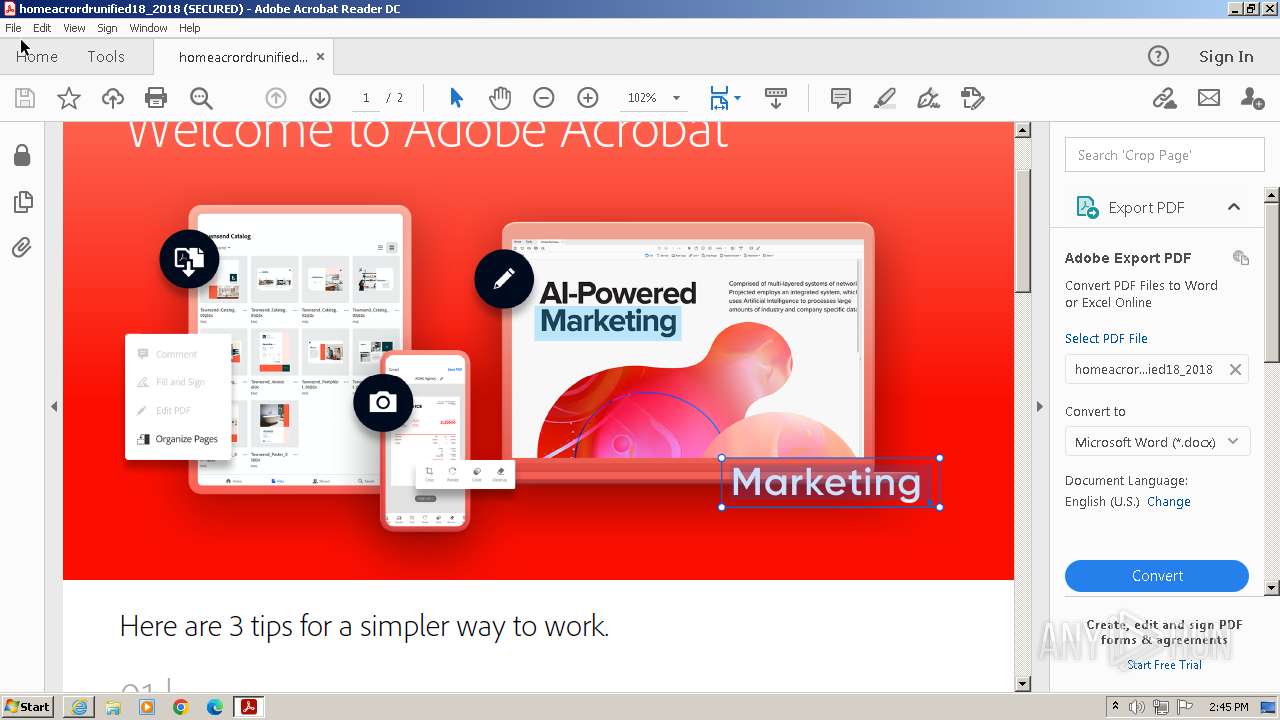This screenshot has width=1280, height=720.
Task: Bookmark file with the star icon
Action: pos(69,98)
